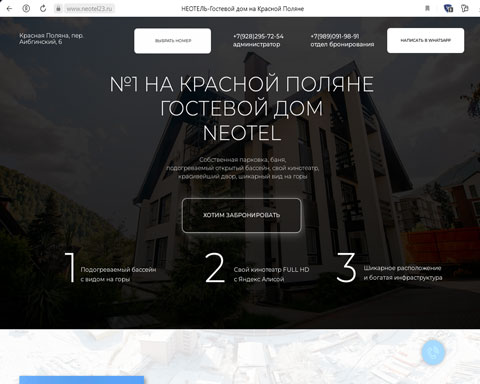480x384 pixels.
Task: Click the blue panel at the bottom left
Action: coord(82,380)
